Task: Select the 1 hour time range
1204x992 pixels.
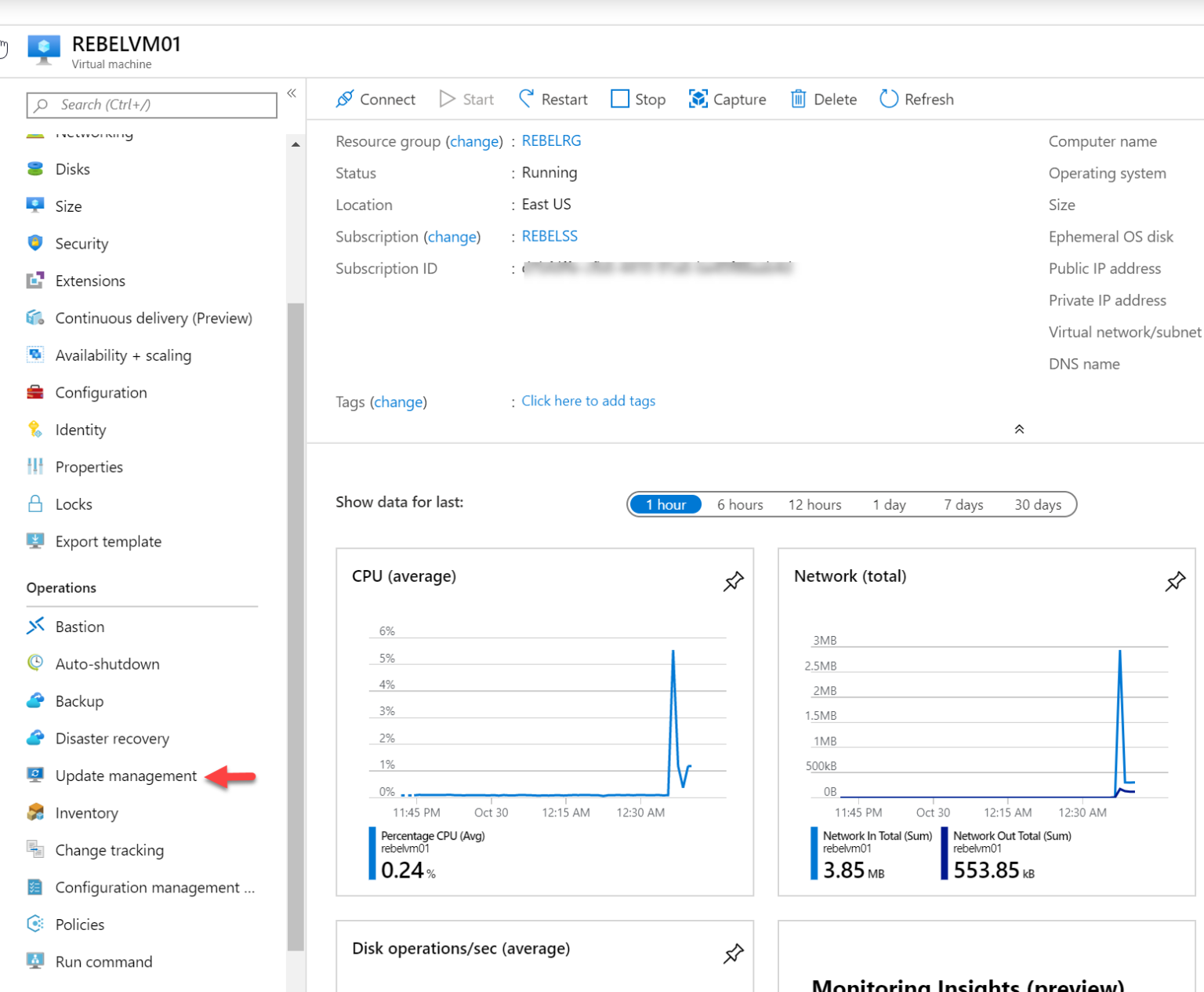Action: pos(665,504)
